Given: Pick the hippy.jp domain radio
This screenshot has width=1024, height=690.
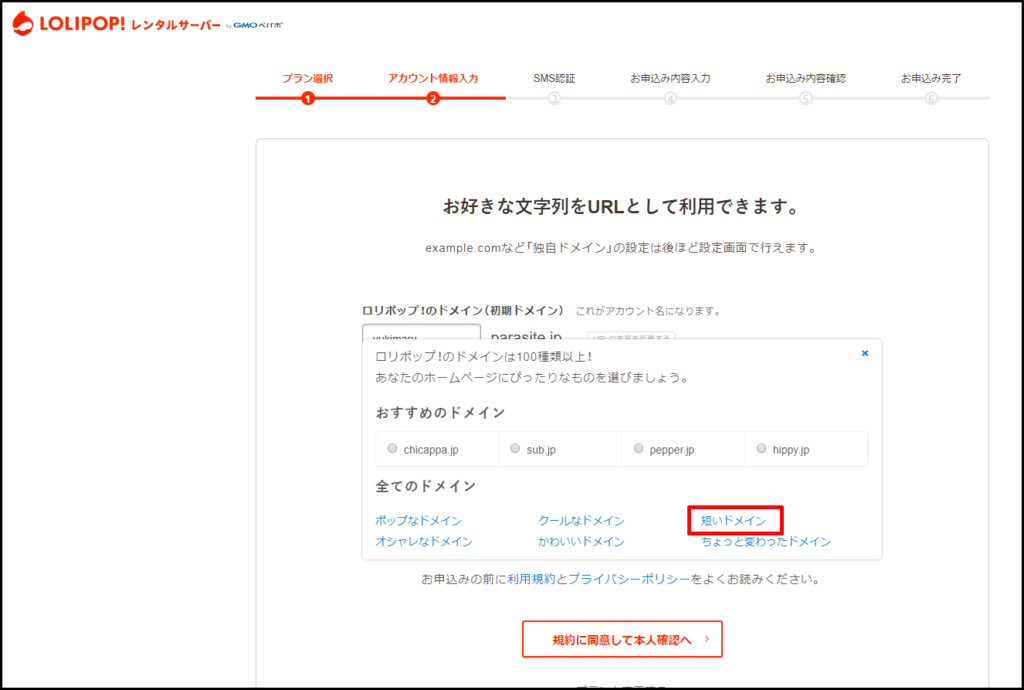Looking at the screenshot, I should pos(762,449).
